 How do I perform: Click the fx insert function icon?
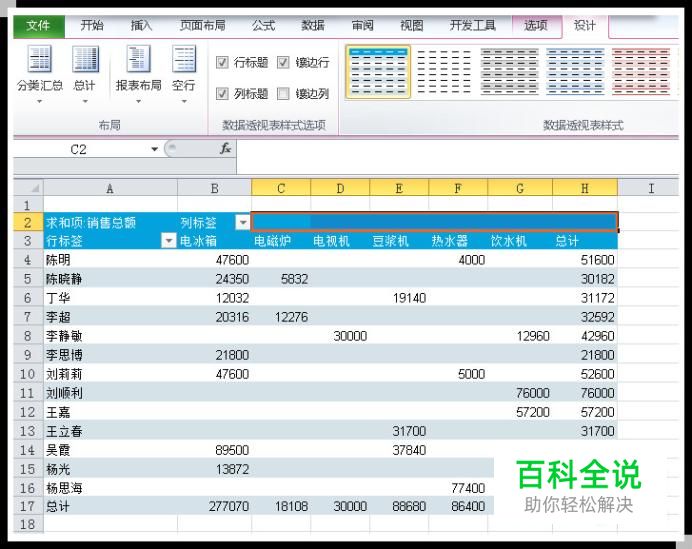tap(226, 149)
